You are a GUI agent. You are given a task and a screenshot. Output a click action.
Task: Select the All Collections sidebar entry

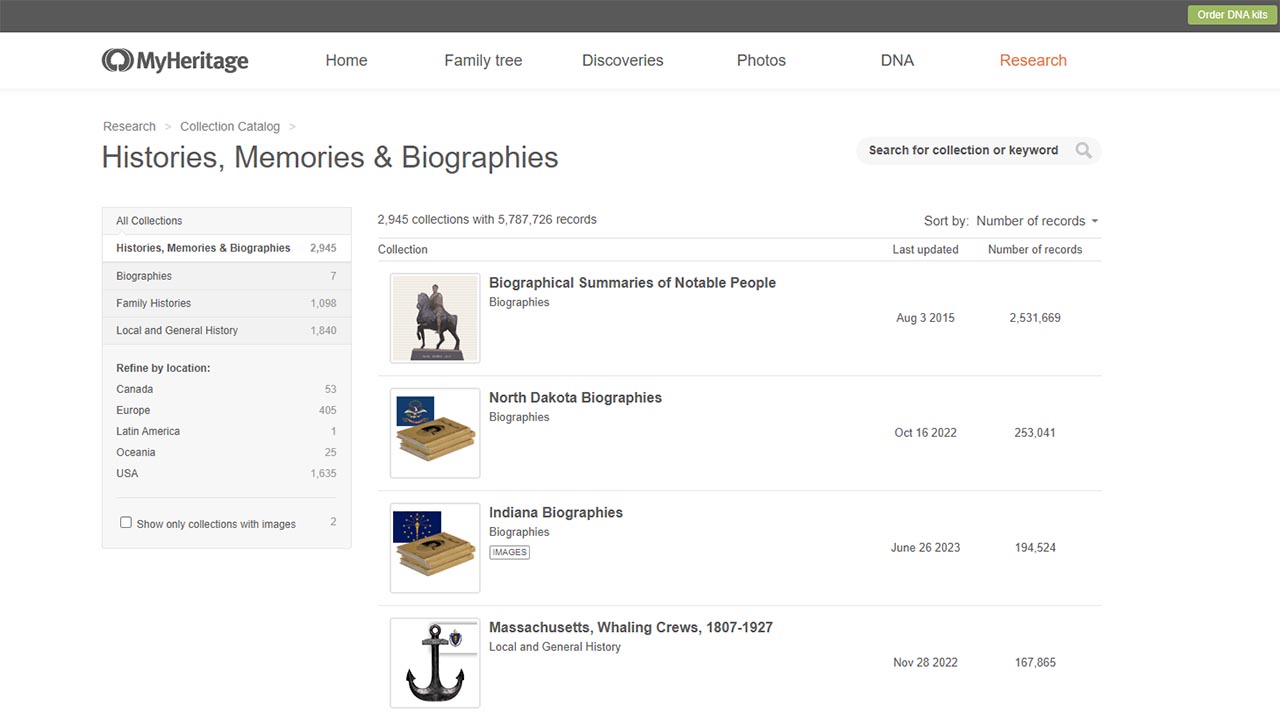(x=148, y=220)
